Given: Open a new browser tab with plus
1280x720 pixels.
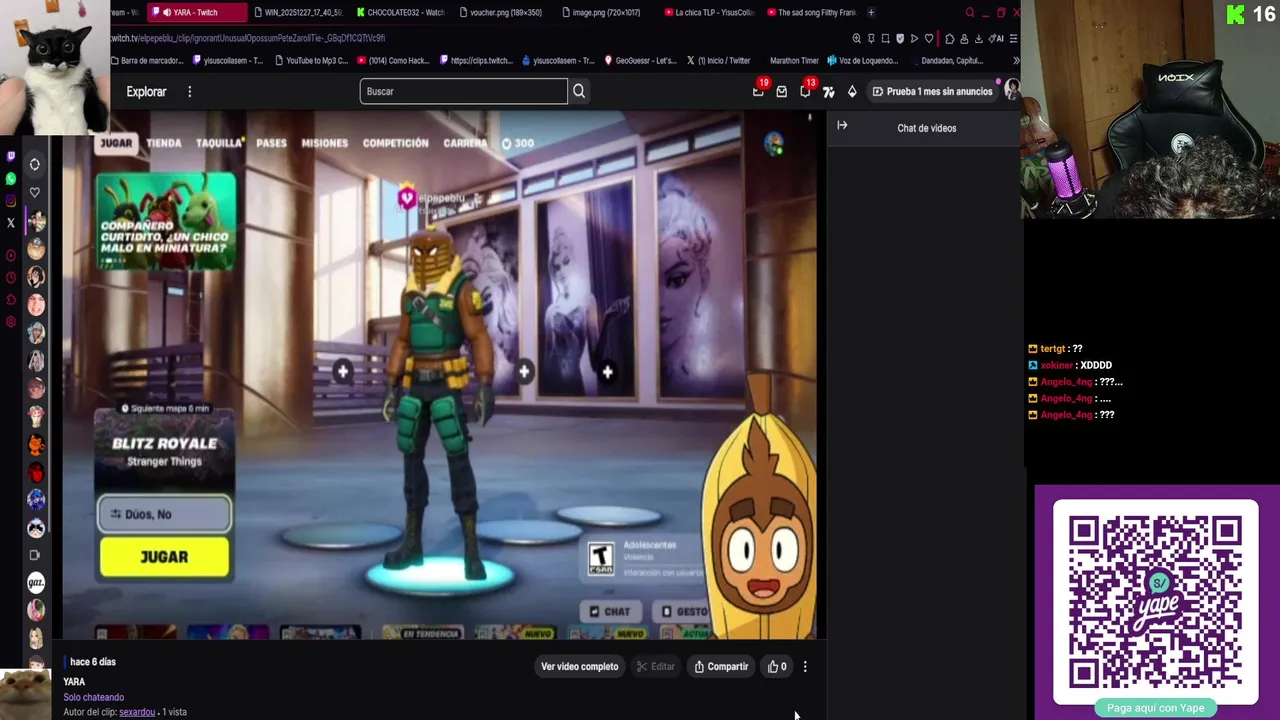Looking at the screenshot, I should 871,12.
